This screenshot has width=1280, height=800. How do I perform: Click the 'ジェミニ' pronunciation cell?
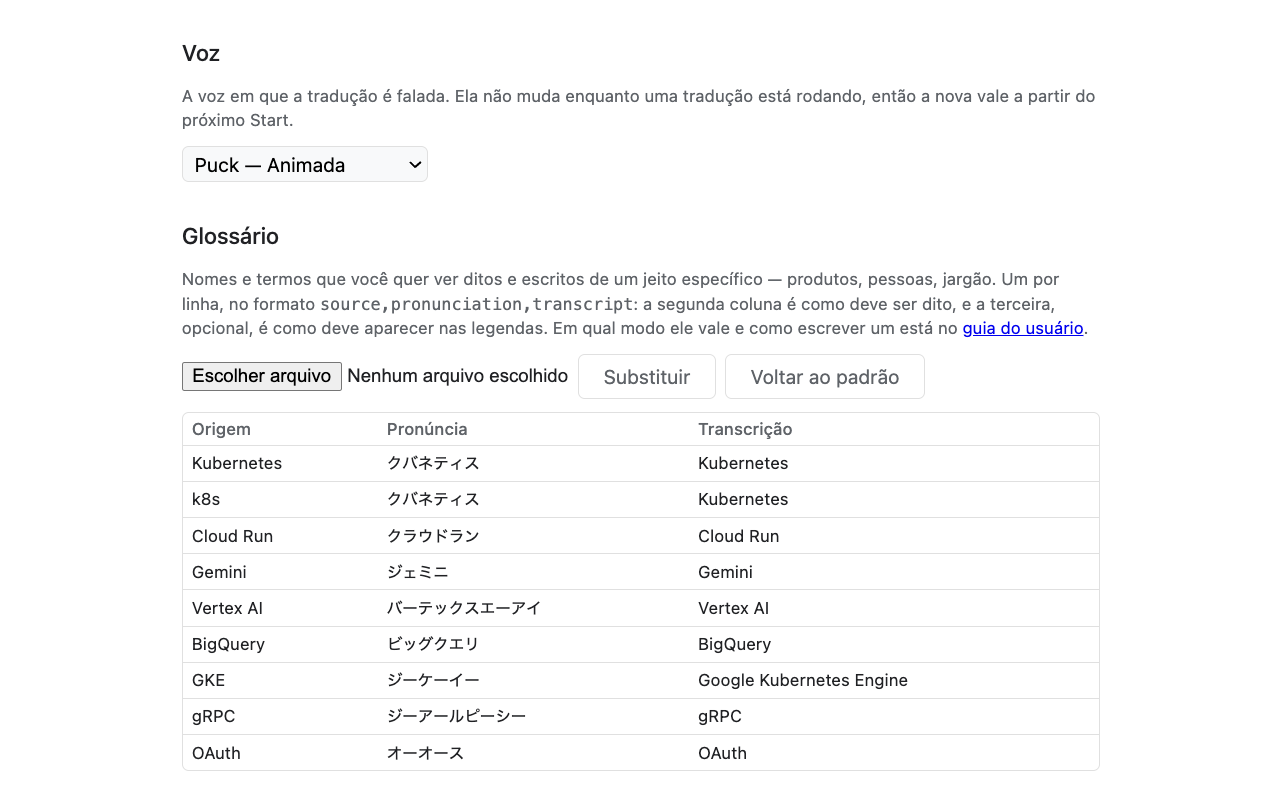point(418,572)
